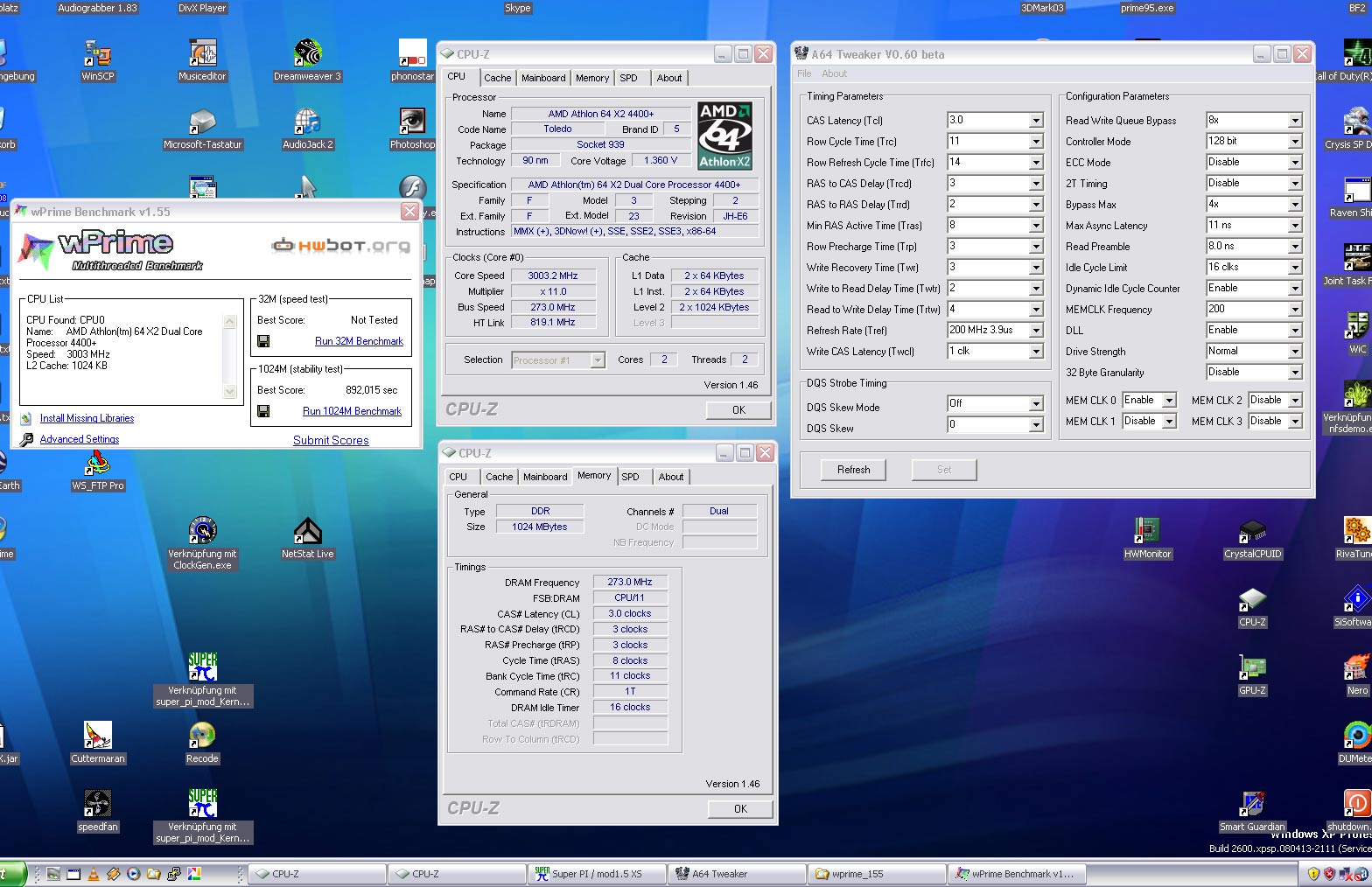Image resolution: width=1372 pixels, height=887 pixels.
Task: Click Submit Scores link in wPrime
Action: pos(331,440)
